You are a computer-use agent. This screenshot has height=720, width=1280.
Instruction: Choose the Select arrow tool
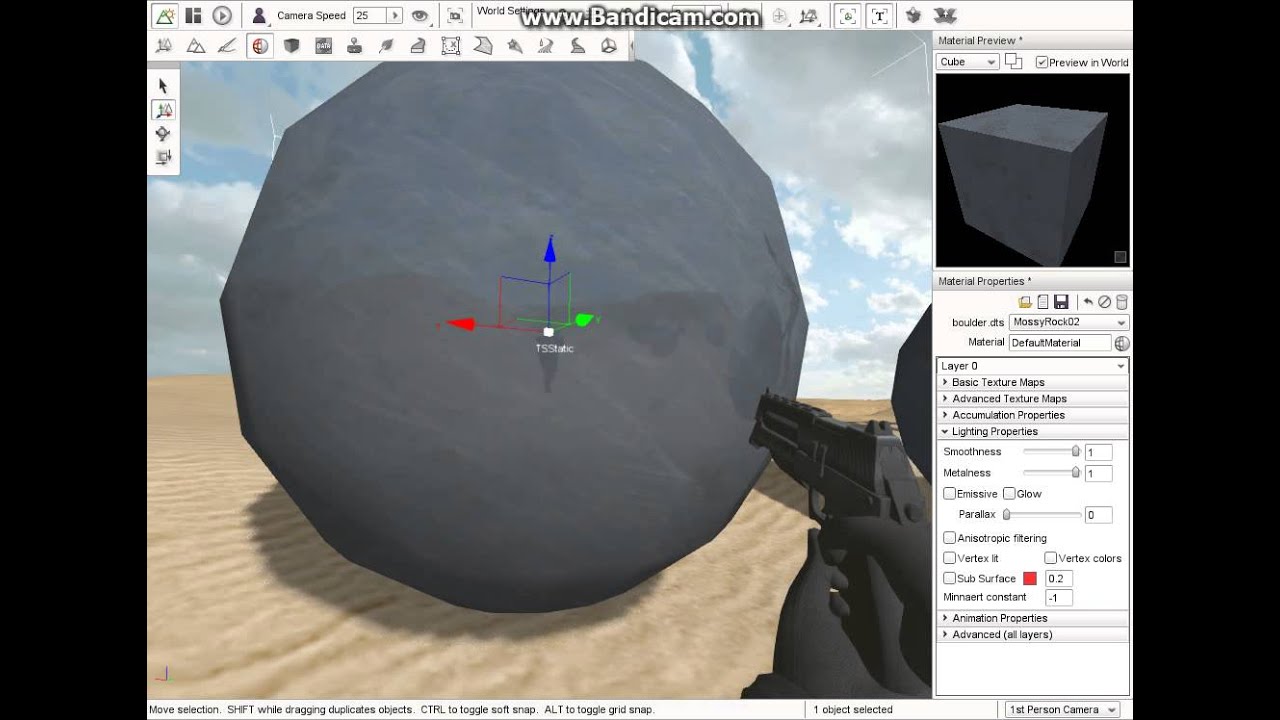pyautogui.click(x=164, y=86)
